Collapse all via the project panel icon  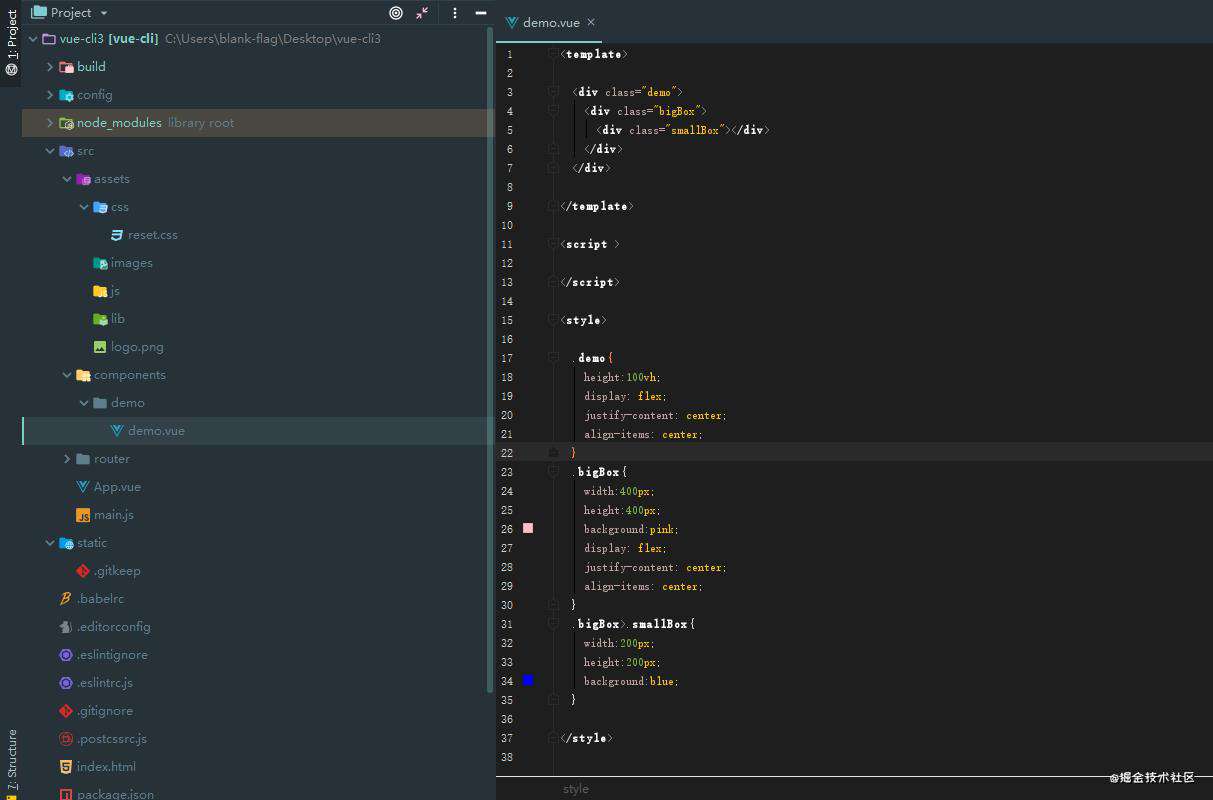422,13
